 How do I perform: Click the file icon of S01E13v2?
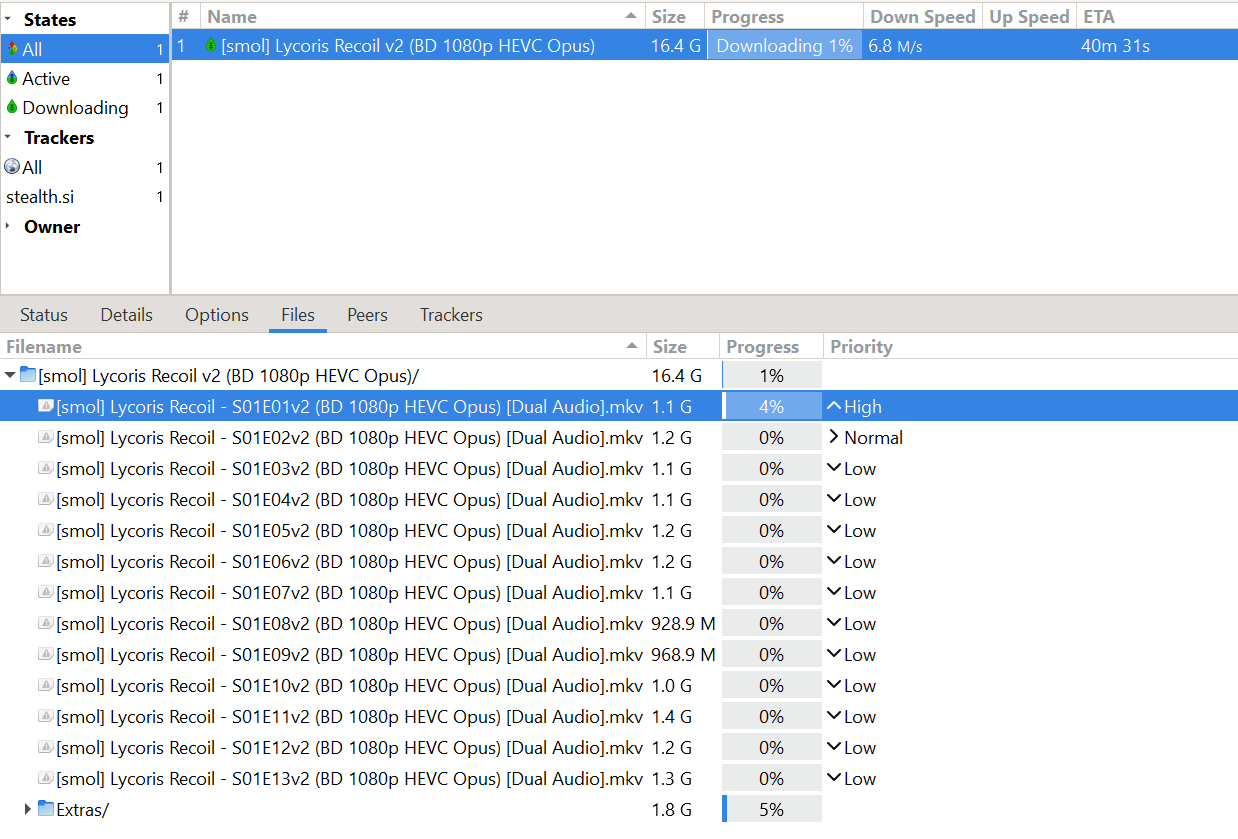(45, 778)
